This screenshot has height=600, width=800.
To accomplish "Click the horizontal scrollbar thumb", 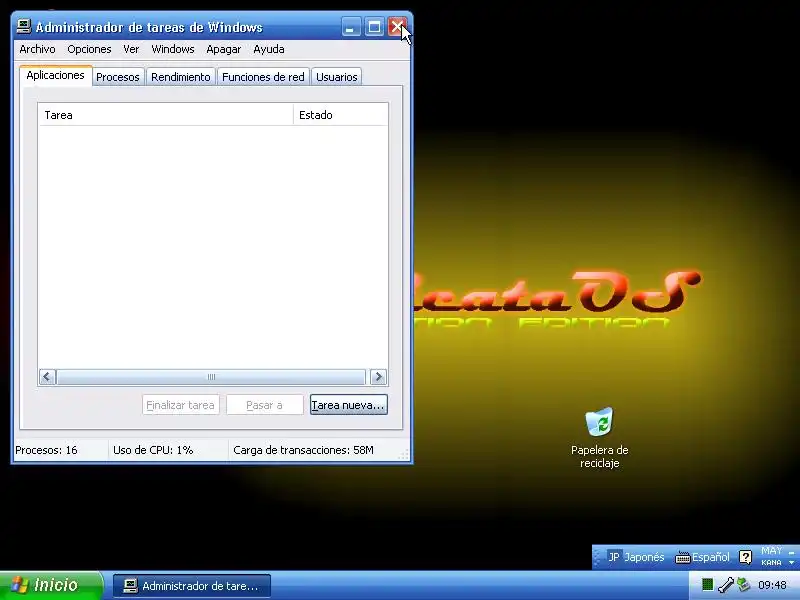I will [211, 377].
